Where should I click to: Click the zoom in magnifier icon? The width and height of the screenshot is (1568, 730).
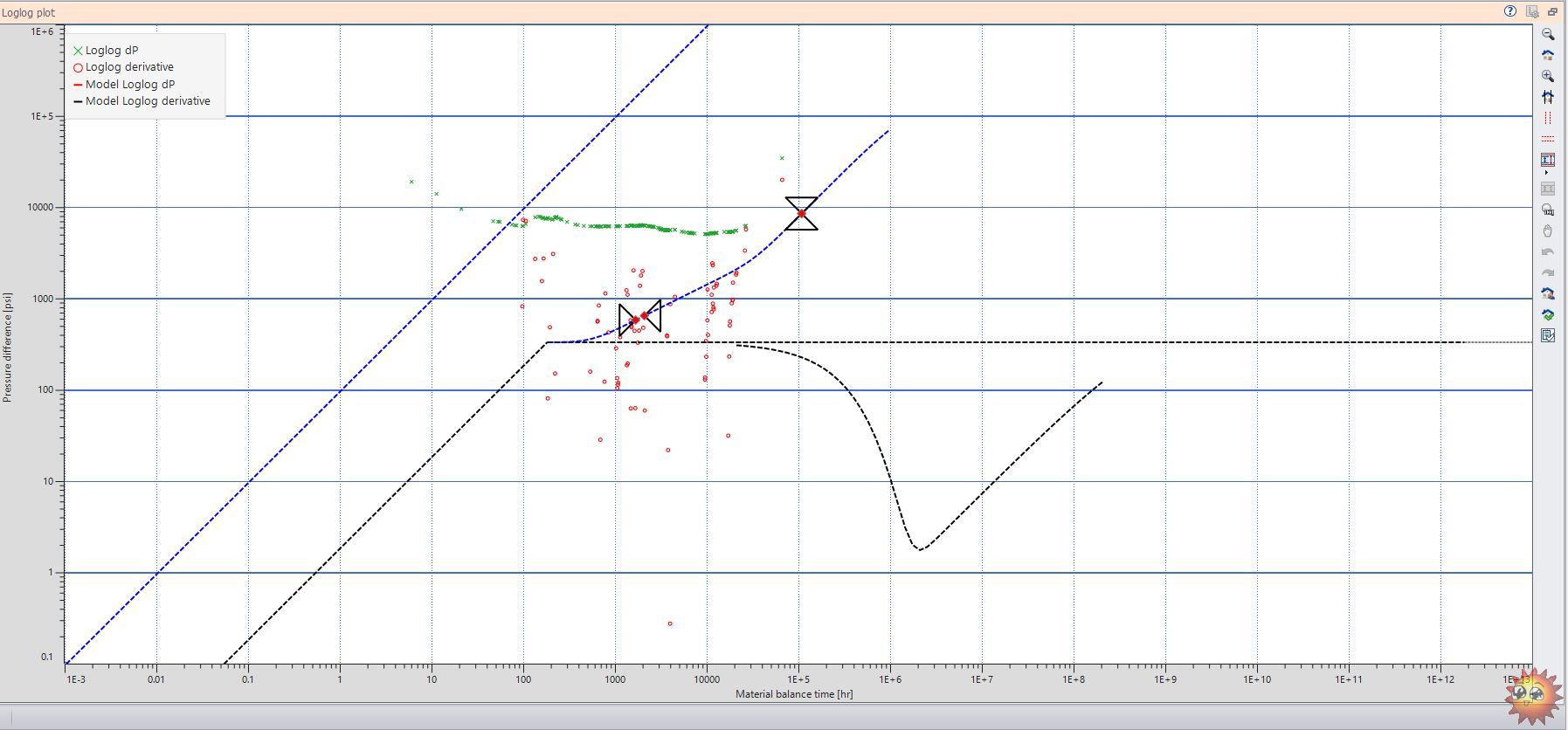pyautogui.click(x=1548, y=76)
